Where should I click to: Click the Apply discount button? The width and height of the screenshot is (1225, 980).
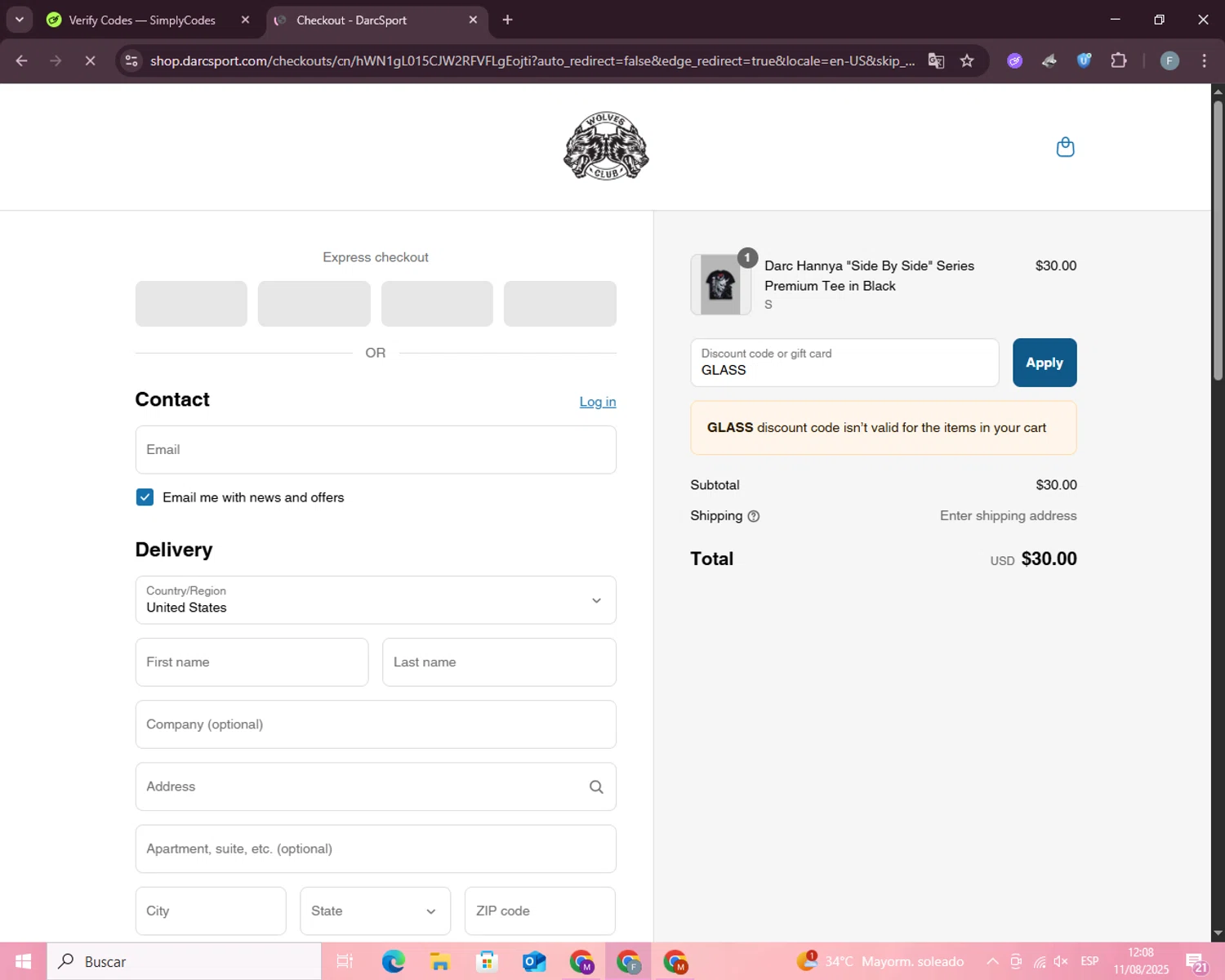[x=1045, y=363]
